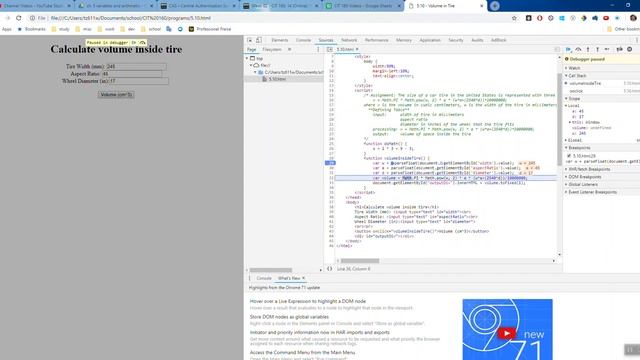The image size is (640, 360).
Task: Click the browser address bar URL
Action: tap(131, 18)
